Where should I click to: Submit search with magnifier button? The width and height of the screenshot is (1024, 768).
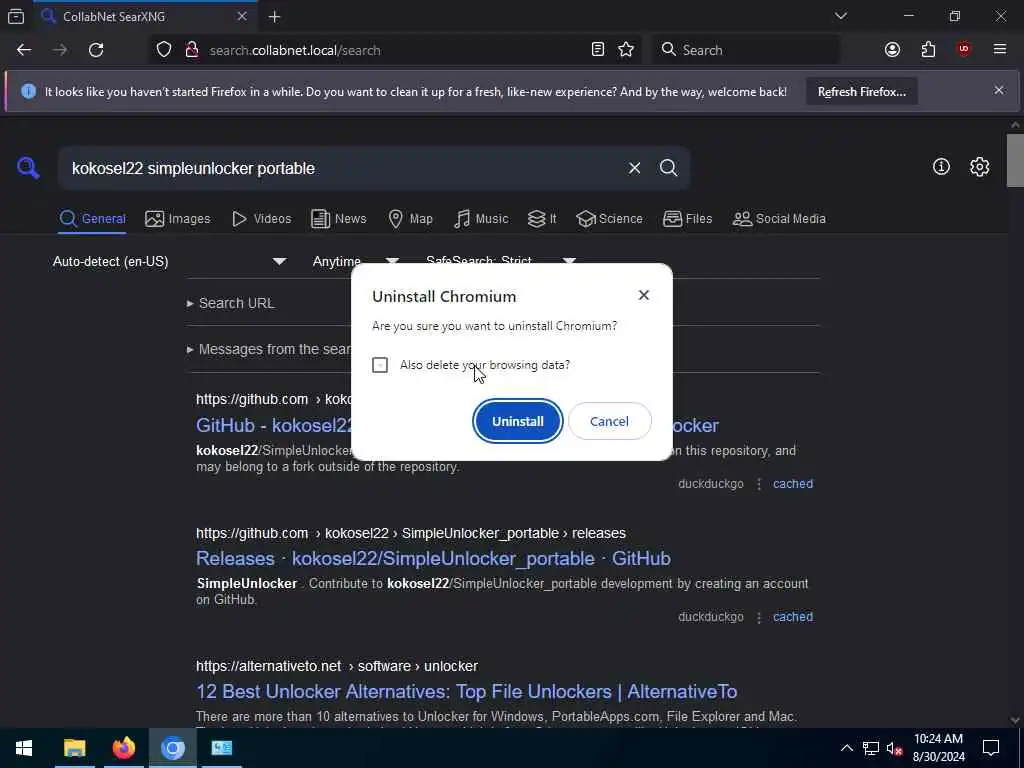(x=668, y=168)
